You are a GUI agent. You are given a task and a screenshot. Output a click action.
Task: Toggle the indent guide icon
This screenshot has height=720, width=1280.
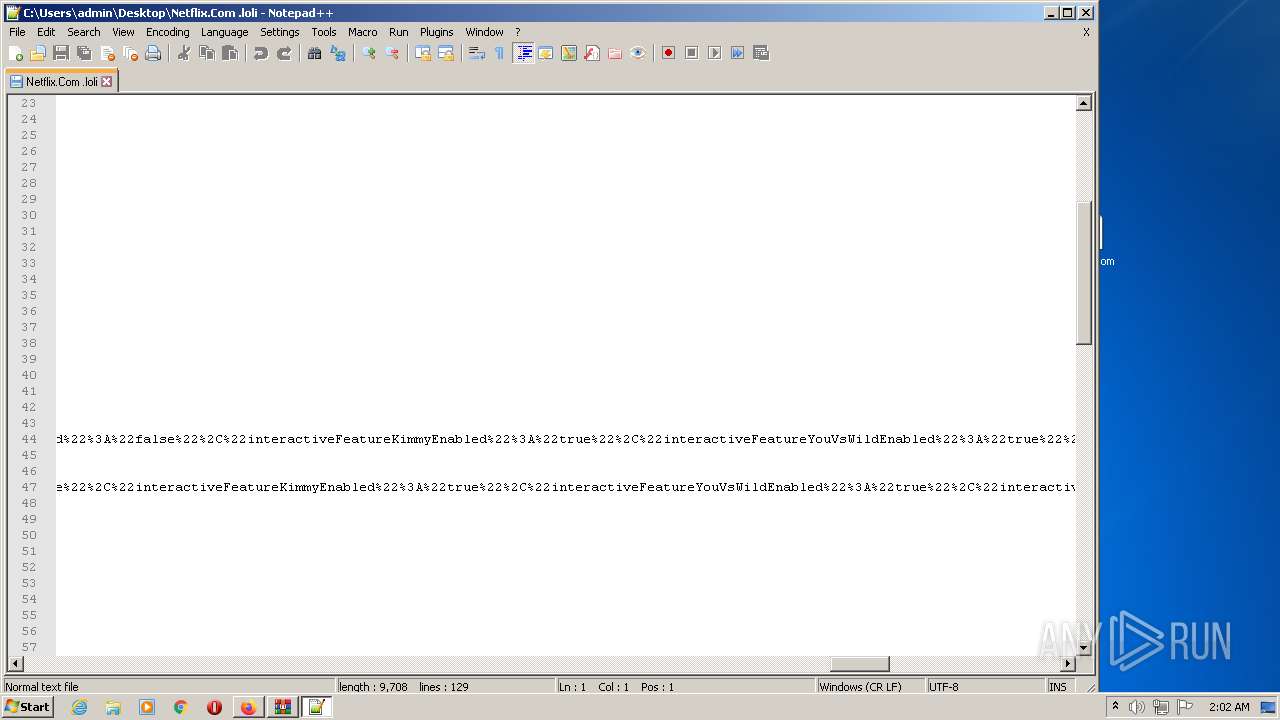(523, 53)
